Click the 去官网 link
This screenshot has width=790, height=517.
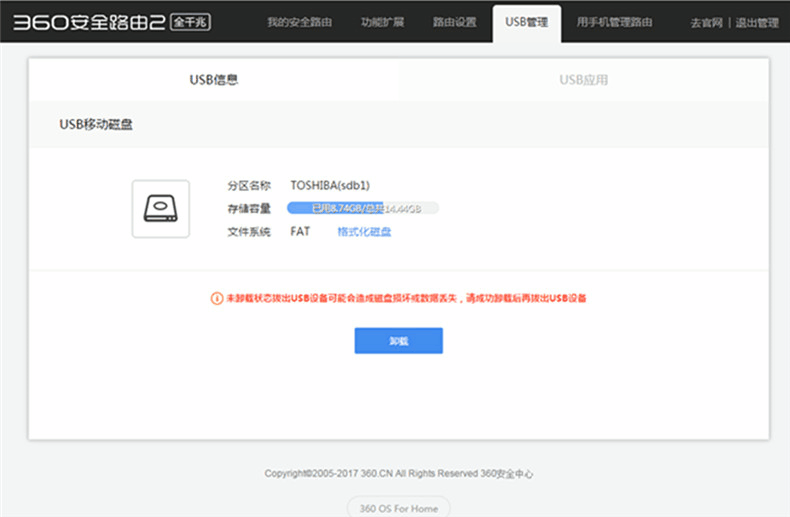pyautogui.click(x=706, y=23)
